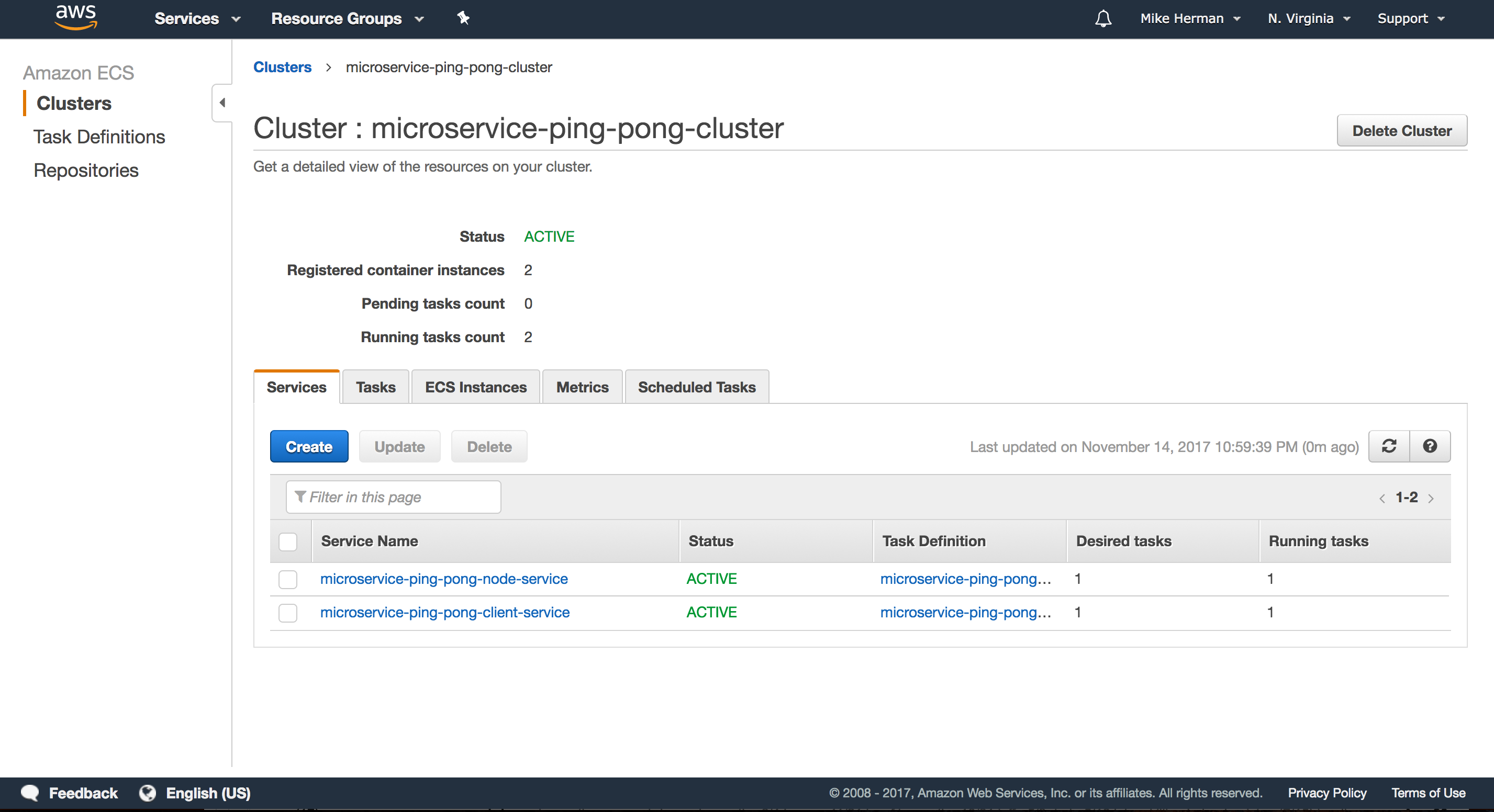Click the AWS home logo
This screenshot has width=1494, height=812.
75,18
